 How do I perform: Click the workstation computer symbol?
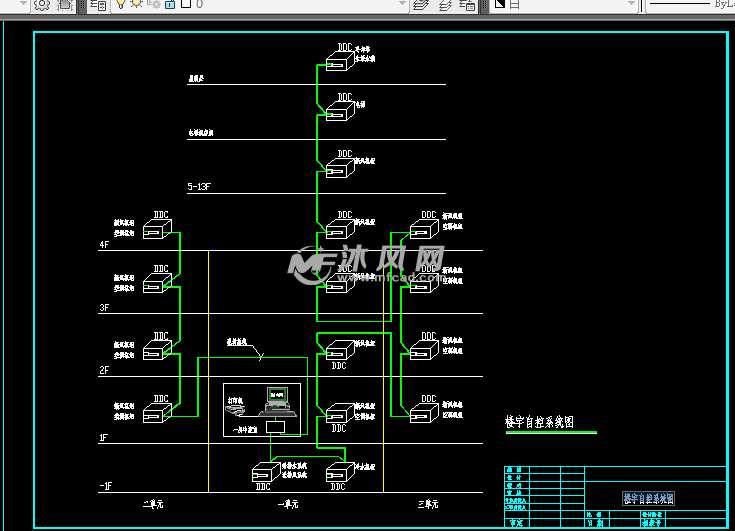click(277, 401)
